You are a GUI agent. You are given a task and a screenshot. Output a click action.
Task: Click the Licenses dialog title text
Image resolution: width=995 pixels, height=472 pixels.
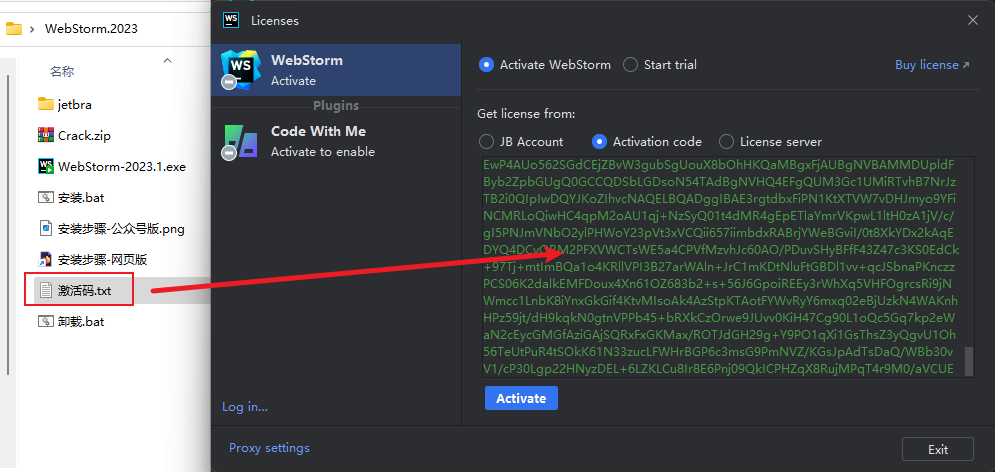point(275,21)
